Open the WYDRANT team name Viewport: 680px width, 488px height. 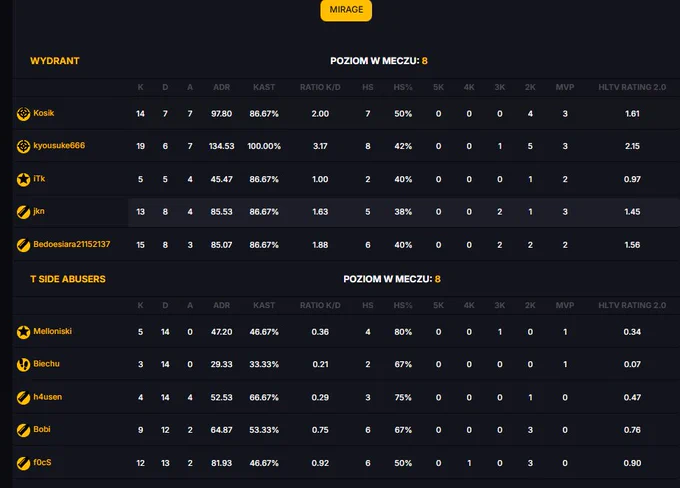(x=55, y=61)
